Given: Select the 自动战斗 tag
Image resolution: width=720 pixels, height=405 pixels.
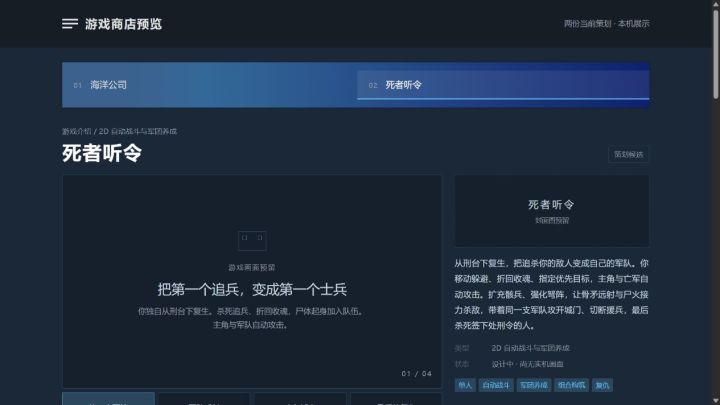Looking at the screenshot, I should pyautogui.click(x=496, y=385).
